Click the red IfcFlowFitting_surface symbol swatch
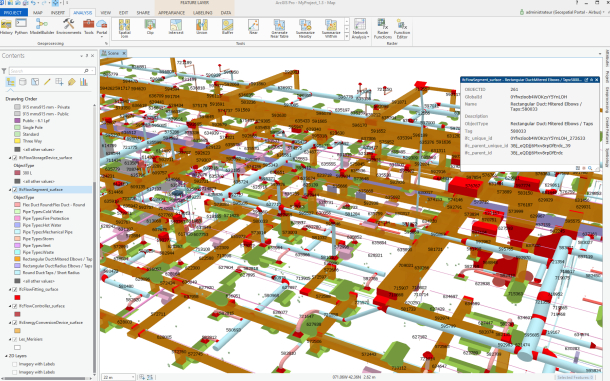610x381 pixels. pos(17,298)
